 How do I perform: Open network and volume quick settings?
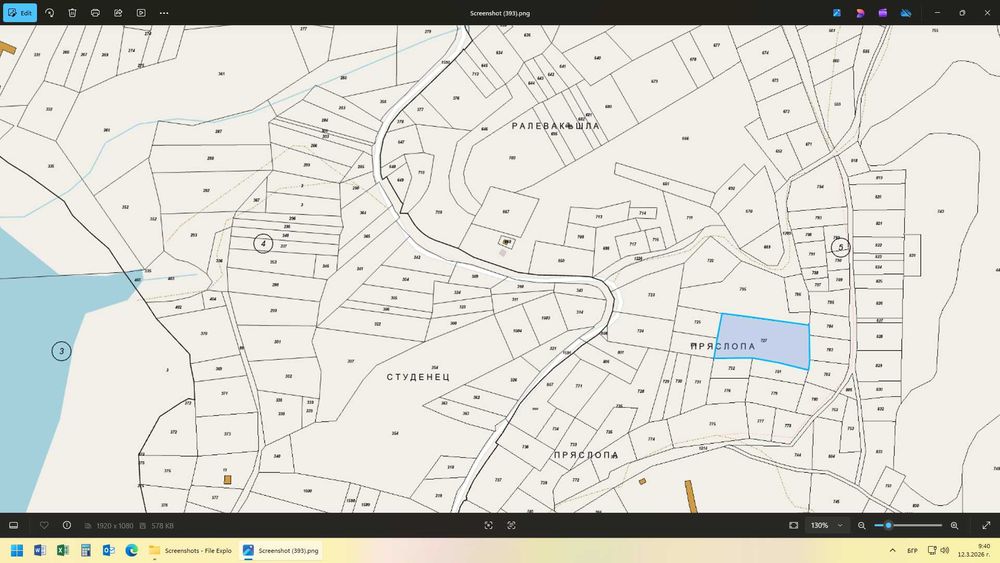[938, 550]
